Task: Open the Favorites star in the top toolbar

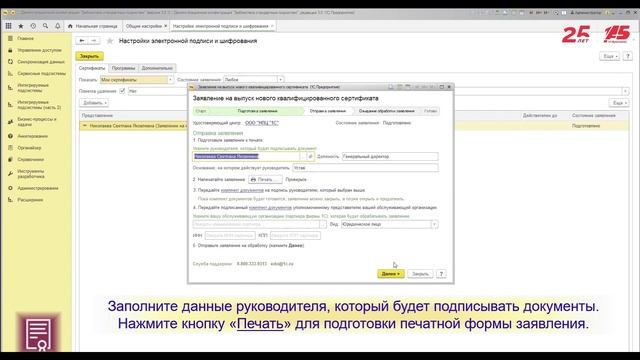Action: [20, 26]
